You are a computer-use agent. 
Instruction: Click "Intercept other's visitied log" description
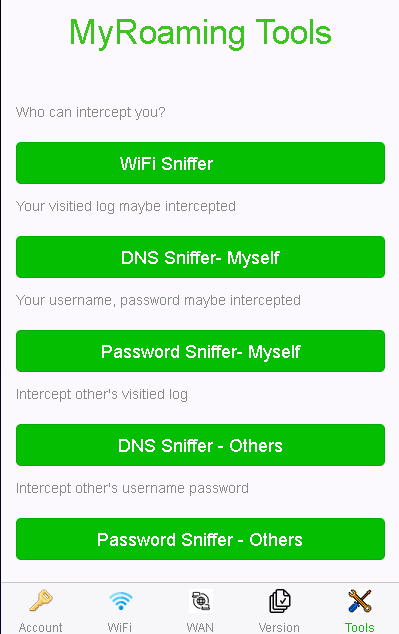pos(102,394)
